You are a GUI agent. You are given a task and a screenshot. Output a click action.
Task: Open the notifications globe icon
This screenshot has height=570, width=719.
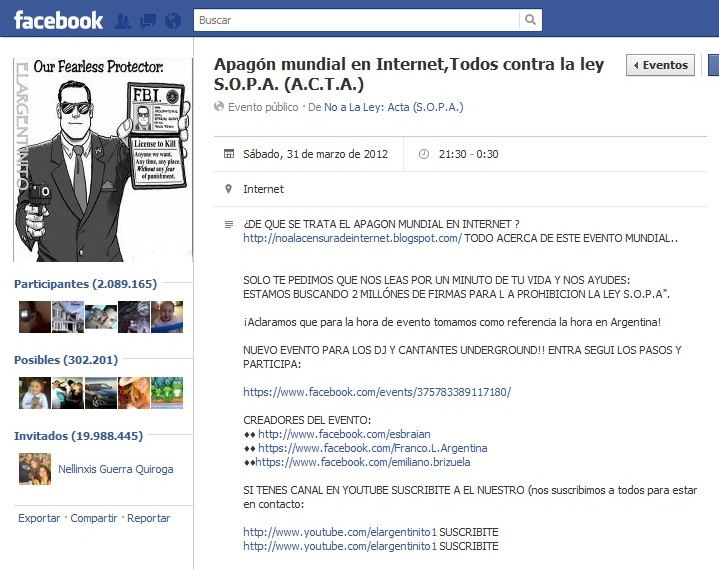173,21
